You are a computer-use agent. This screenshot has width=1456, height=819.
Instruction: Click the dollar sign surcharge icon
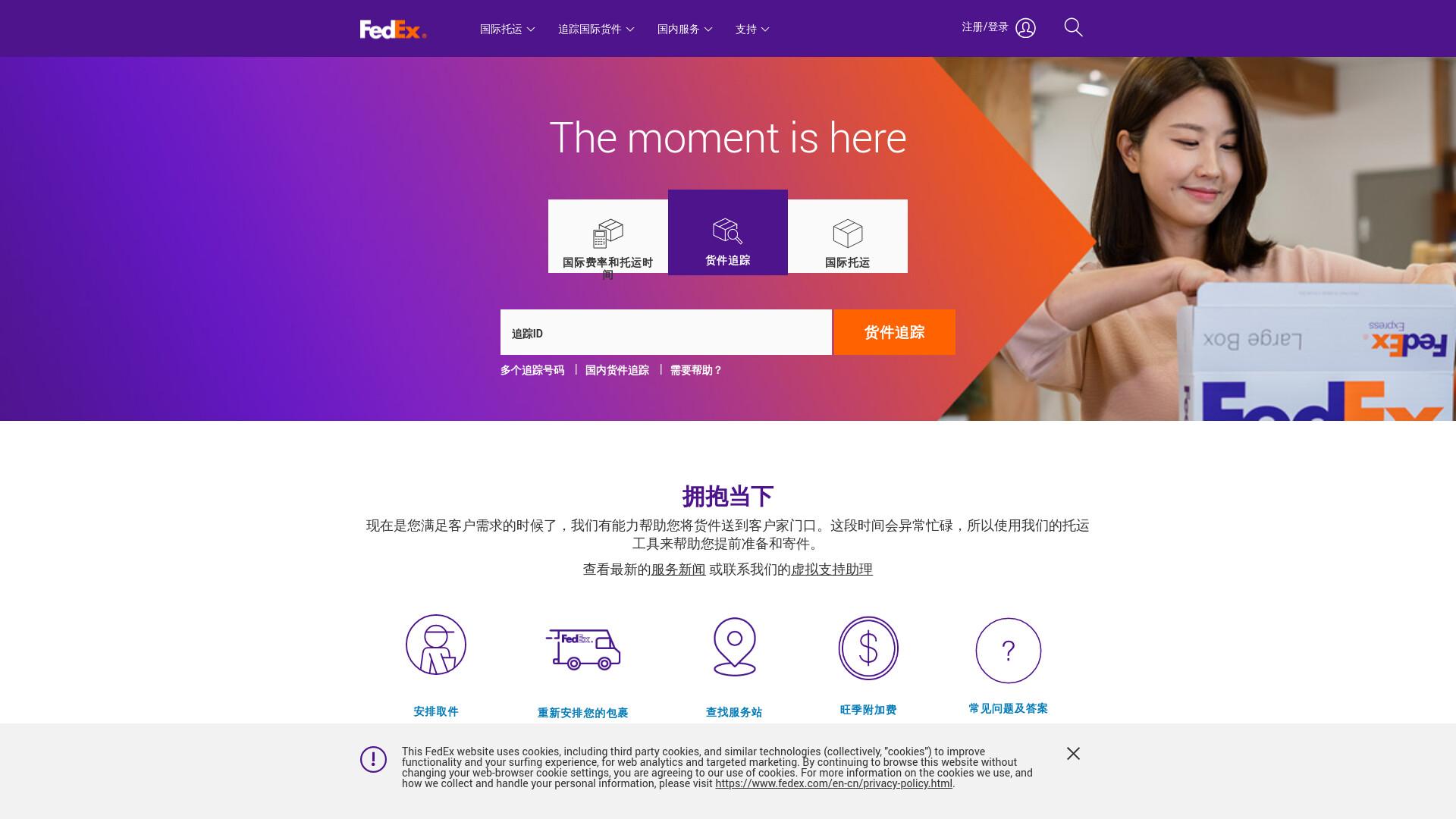868,648
